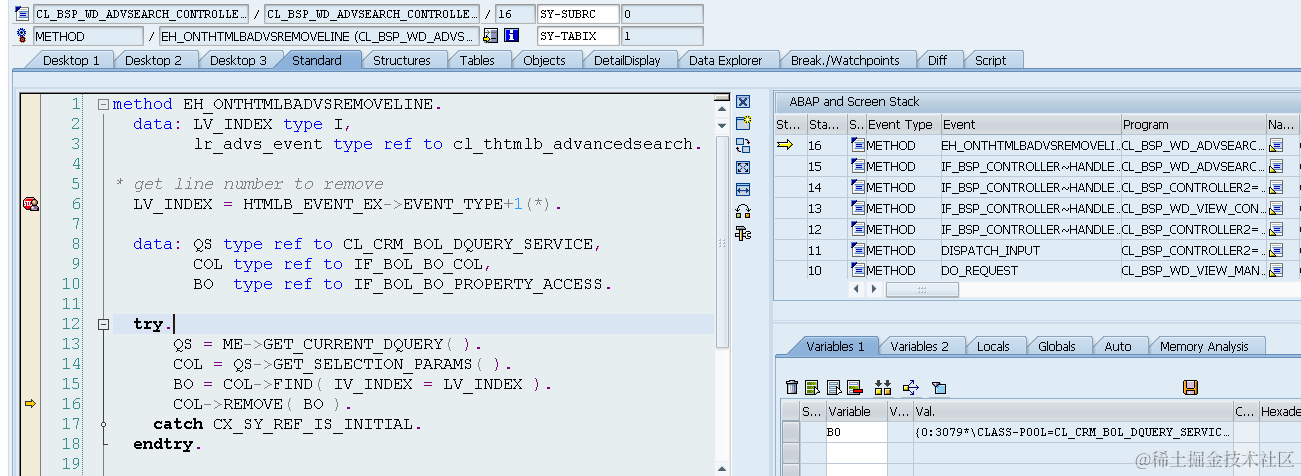Click the full screen tool icon
The height and width of the screenshot is (476, 1301).
click(x=743, y=167)
